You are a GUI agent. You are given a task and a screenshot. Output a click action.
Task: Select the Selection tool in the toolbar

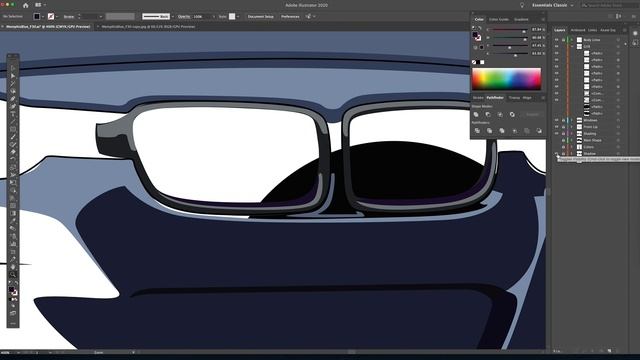13,68
